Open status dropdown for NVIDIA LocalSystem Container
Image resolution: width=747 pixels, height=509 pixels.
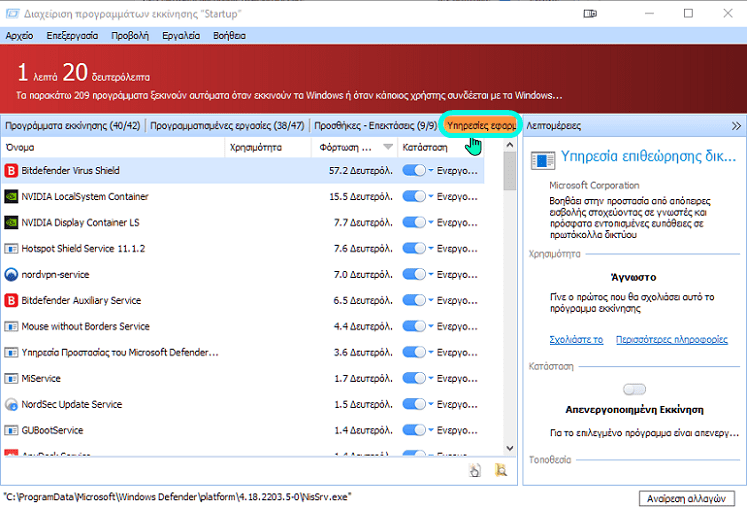(431, 196)
